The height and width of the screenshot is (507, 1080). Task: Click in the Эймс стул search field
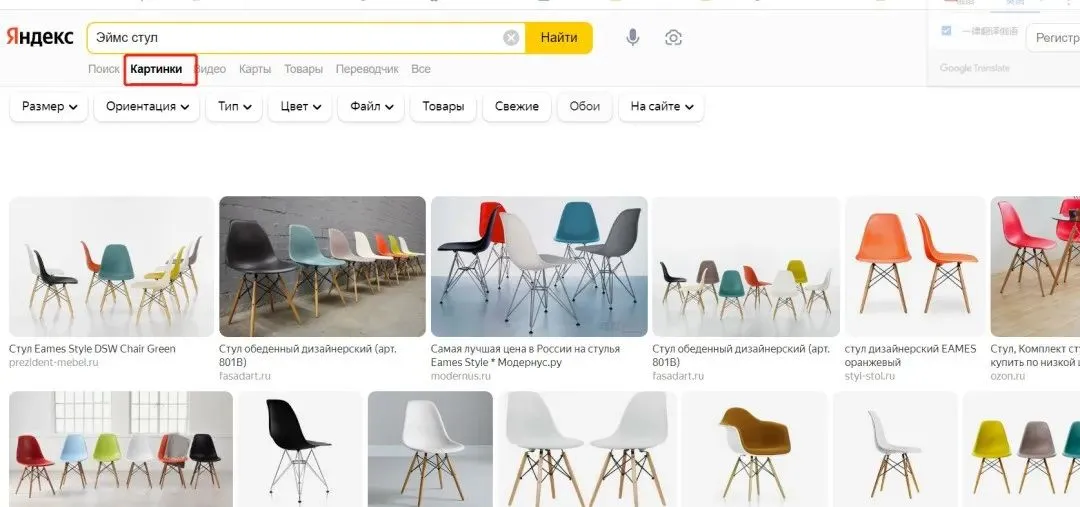296,38
